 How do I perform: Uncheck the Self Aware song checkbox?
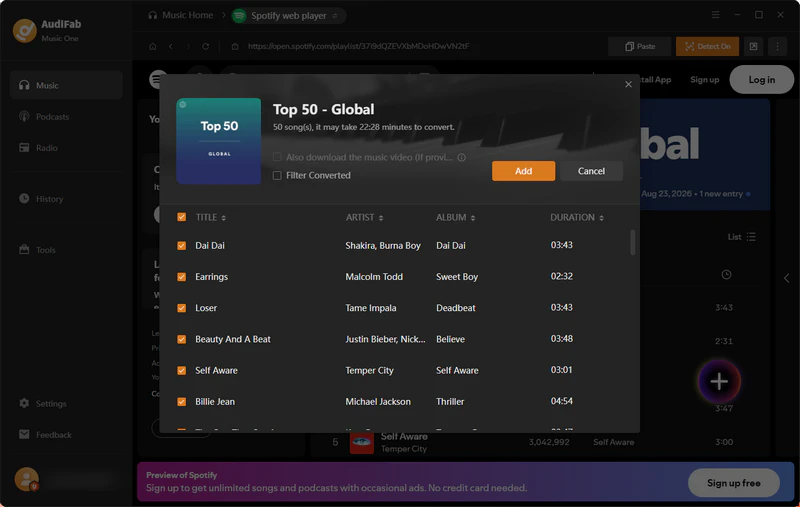(182, 370)
